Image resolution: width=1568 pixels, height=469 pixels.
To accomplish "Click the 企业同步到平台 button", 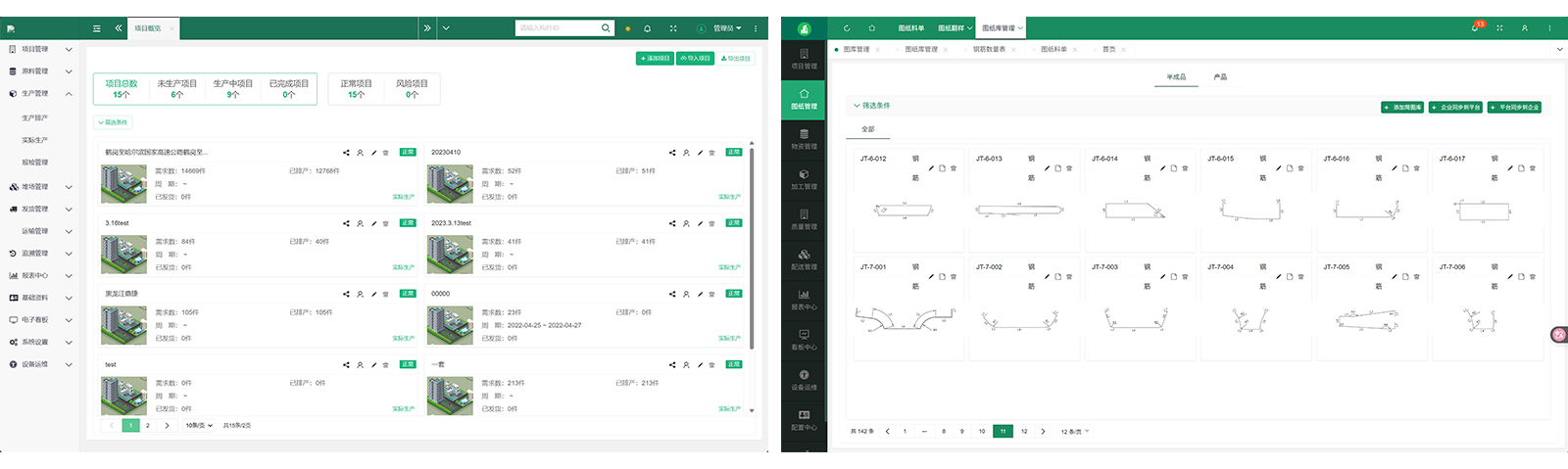I will point(1455,108).
